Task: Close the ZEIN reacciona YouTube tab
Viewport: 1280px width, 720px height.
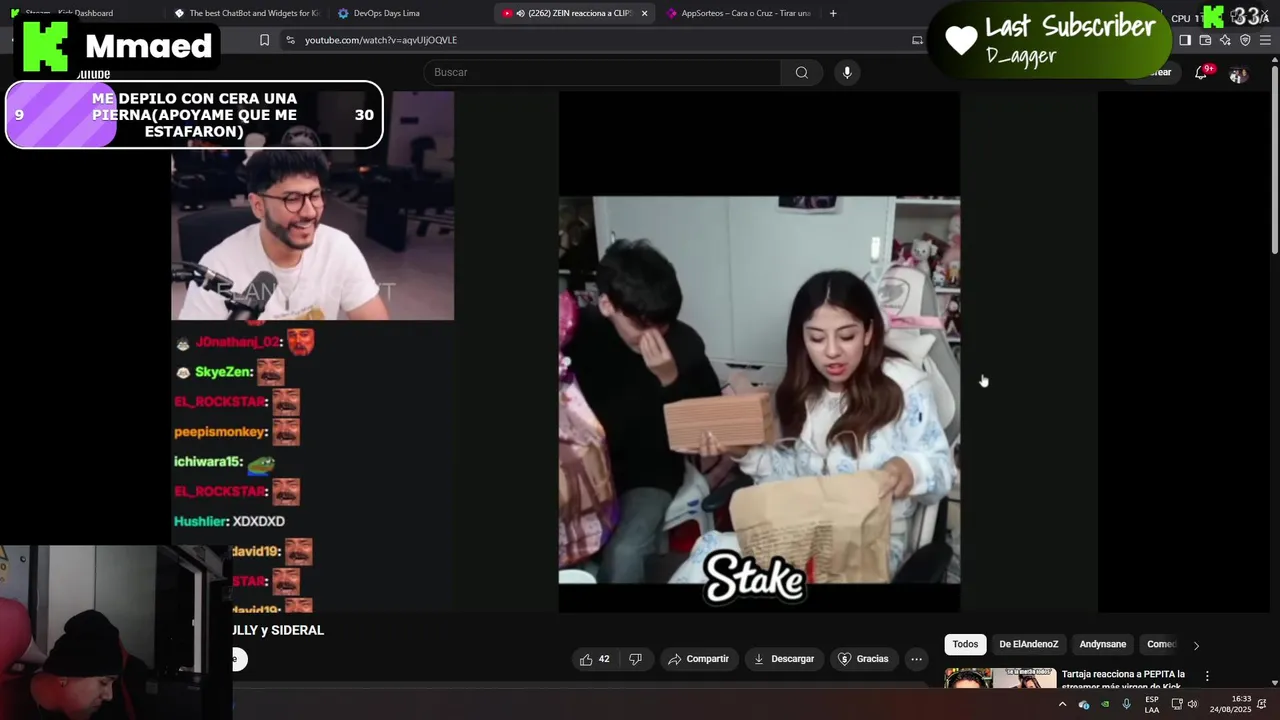Action: click(x=644, y=13)
